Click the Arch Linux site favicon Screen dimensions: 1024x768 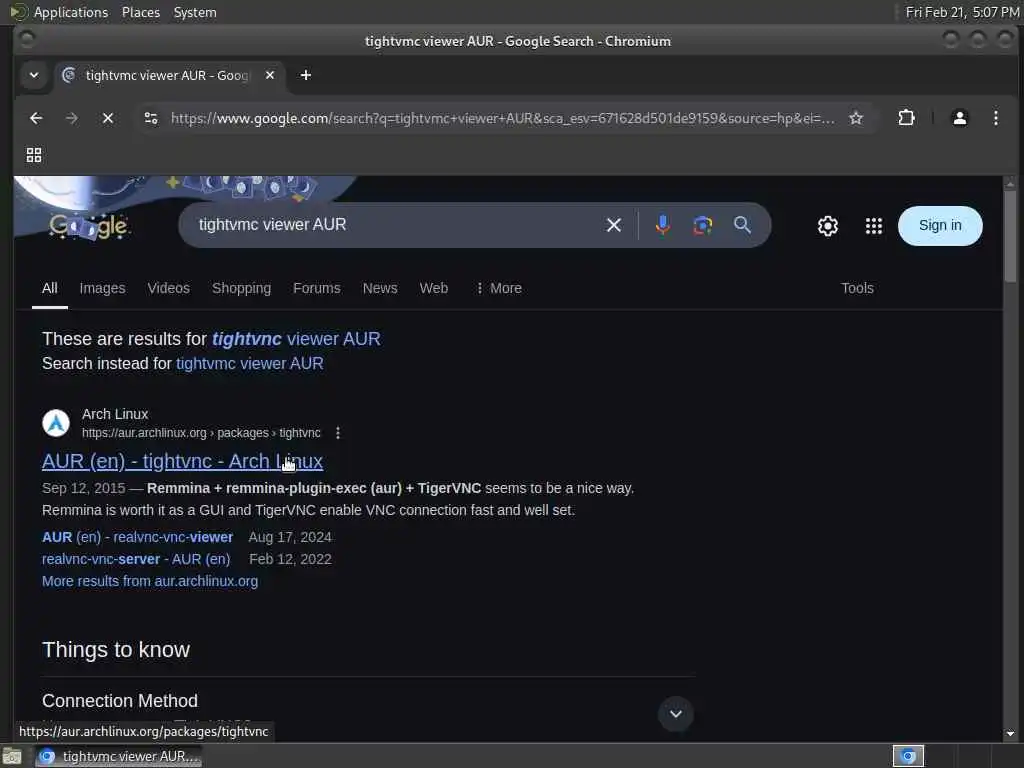point(56,423)
